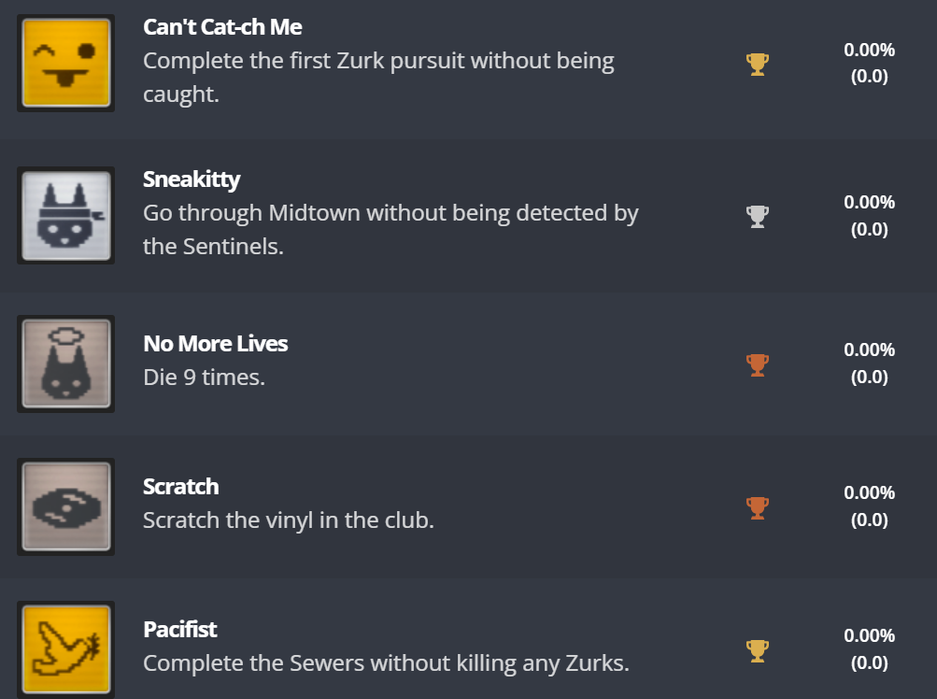Click the No More Lives angel cat icon
937x699 pixels.
[66, 363]
